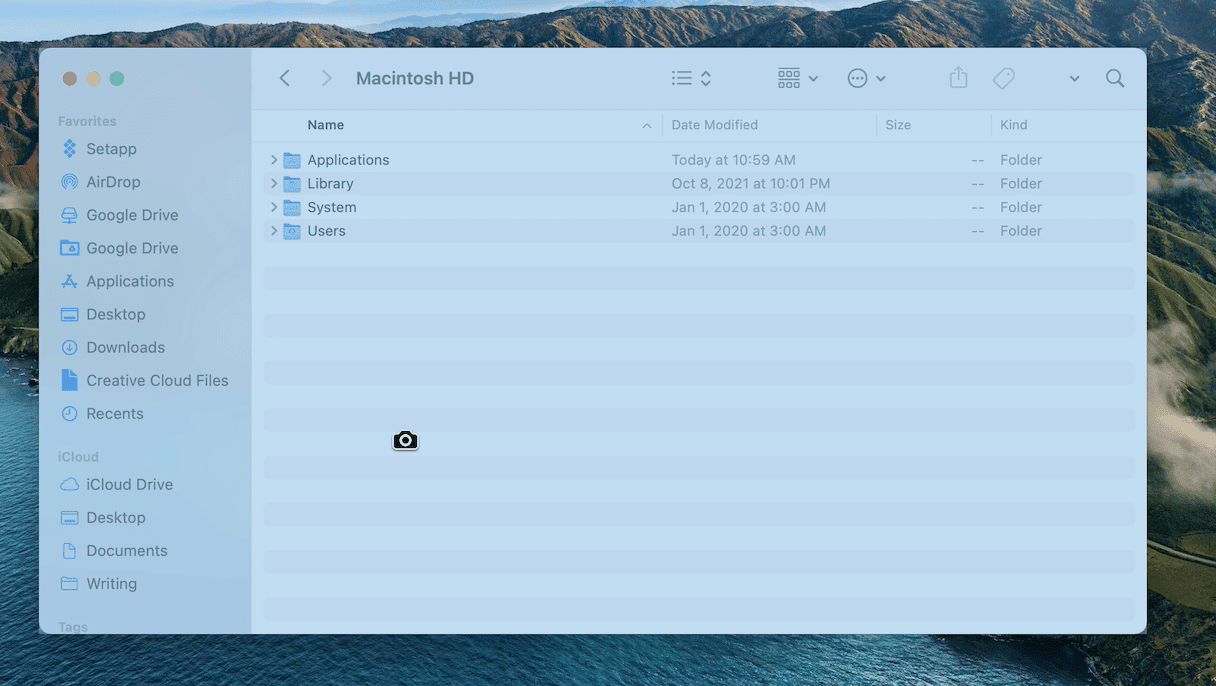Select the Library row name
Viewport: 1216px width, 686px height.
[330, 184]
